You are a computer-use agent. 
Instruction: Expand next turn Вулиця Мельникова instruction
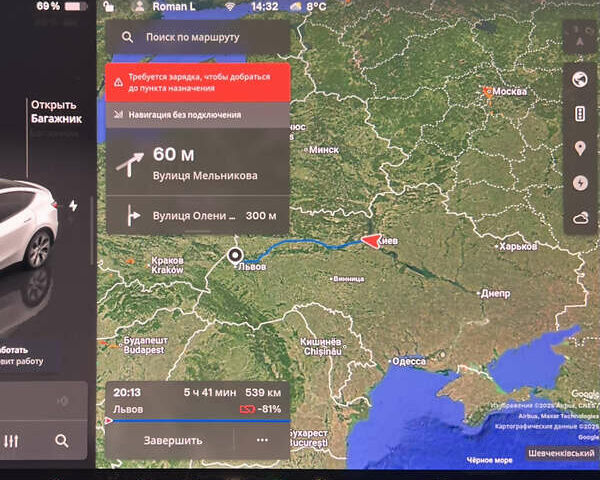point(198,164)
